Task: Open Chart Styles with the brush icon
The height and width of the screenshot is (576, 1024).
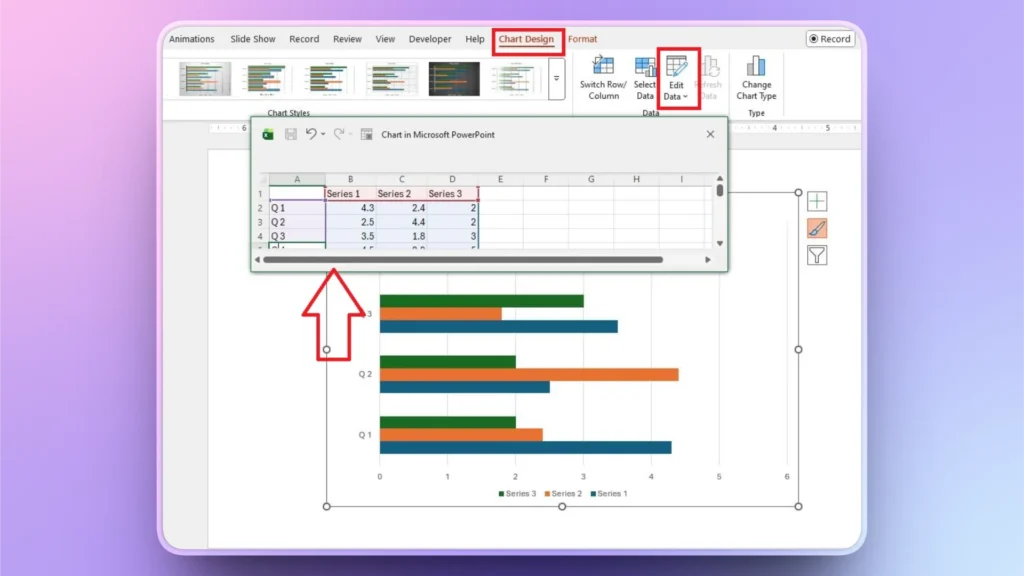Action: coord(816,227)
